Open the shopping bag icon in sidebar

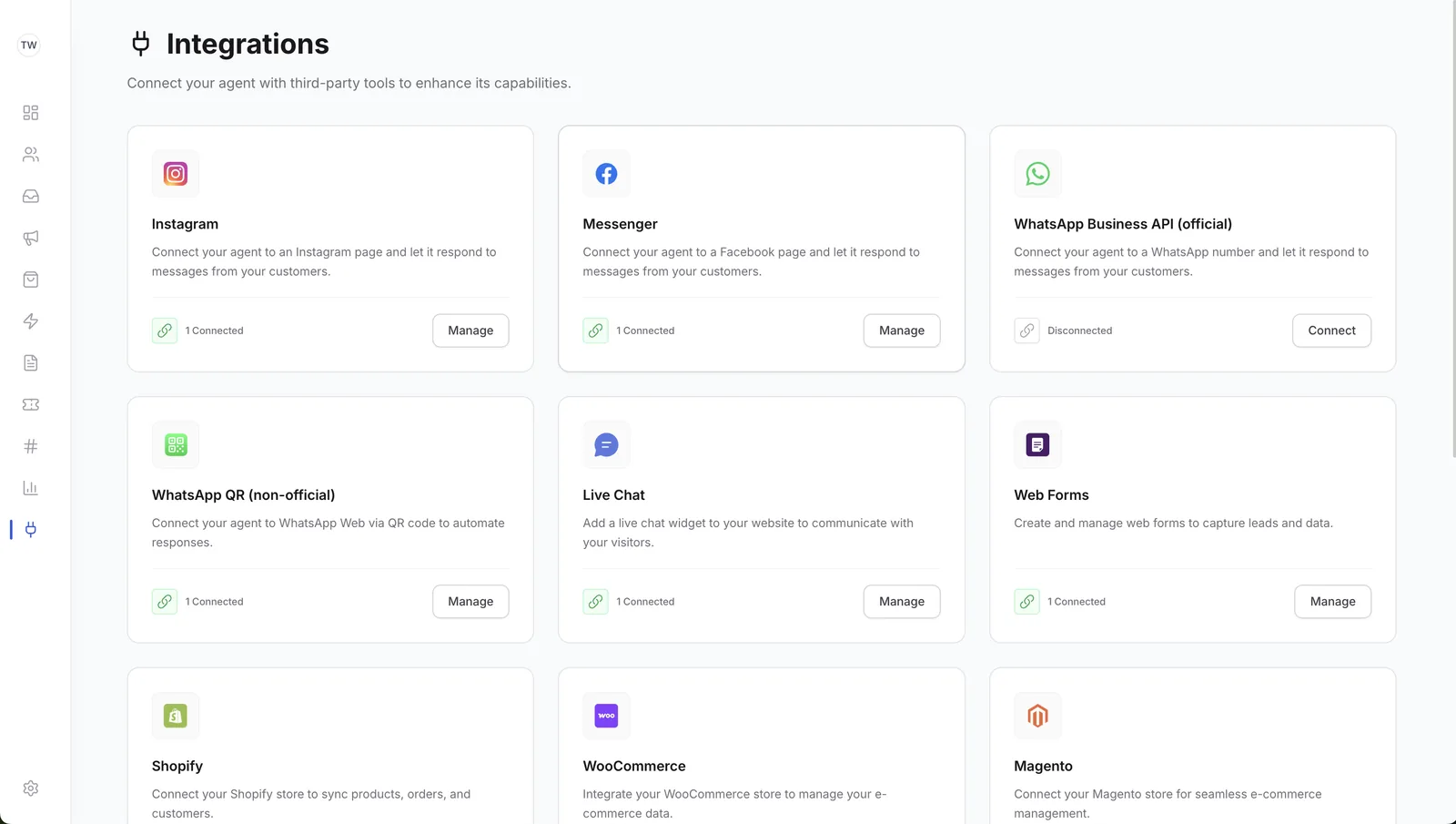click(30, 280)
